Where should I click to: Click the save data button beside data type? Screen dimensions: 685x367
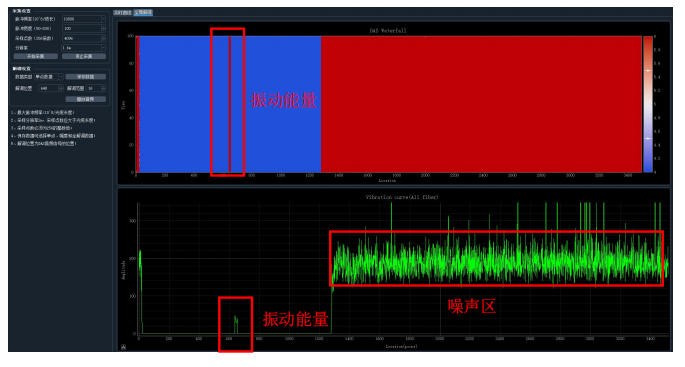(86, 77)
